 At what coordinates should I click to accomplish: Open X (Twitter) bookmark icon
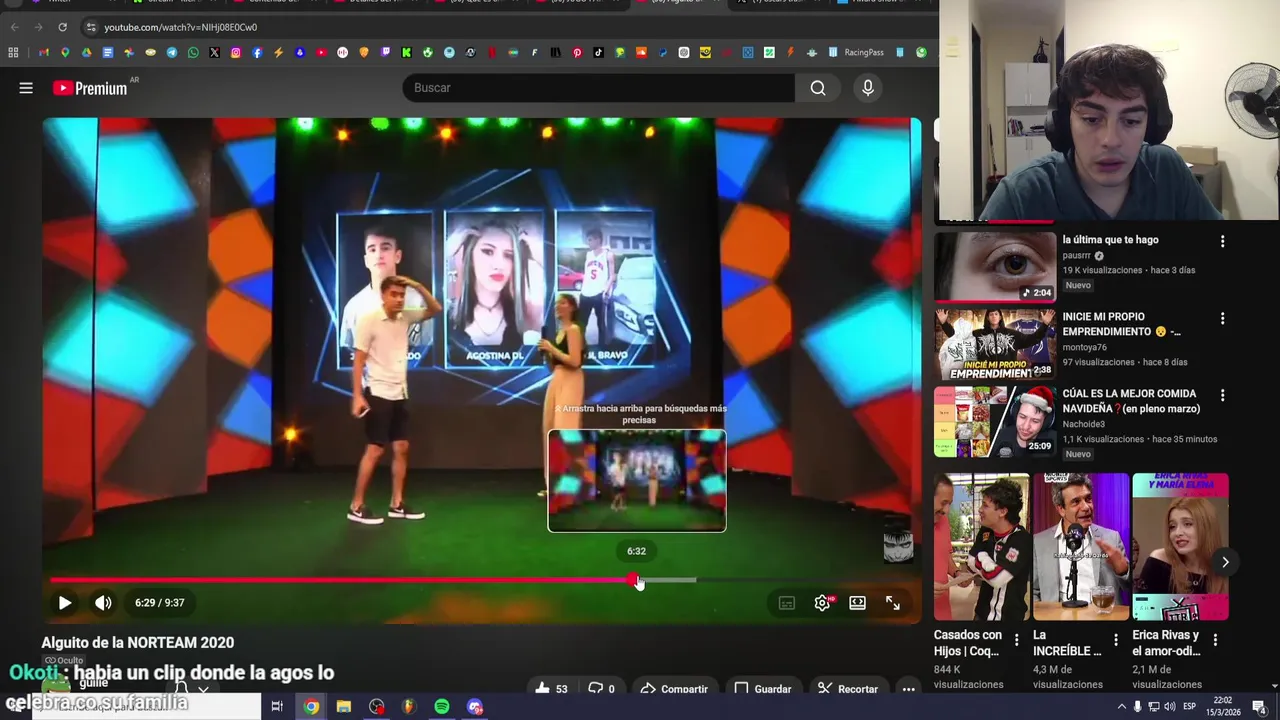click(x=214, y=52)
